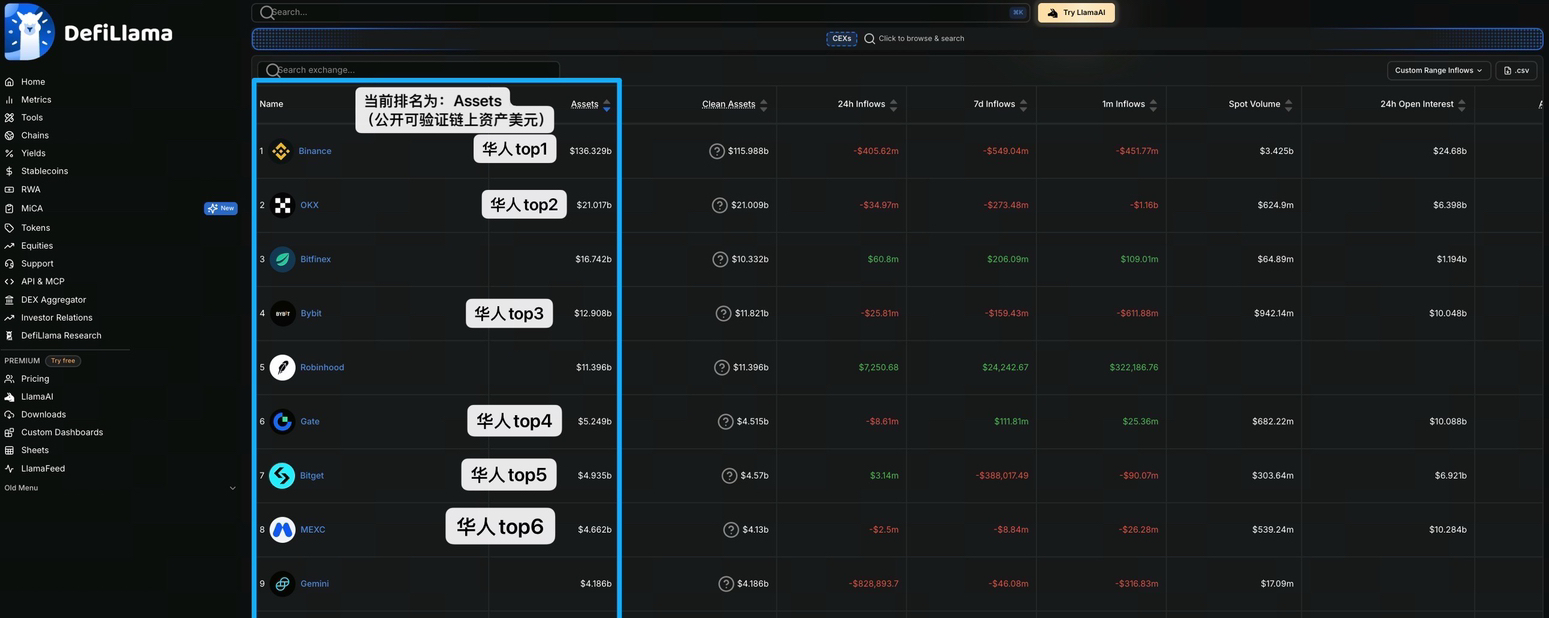1549x618 pixels.
Task: Open the Gate exchange link
Action: 310,421
